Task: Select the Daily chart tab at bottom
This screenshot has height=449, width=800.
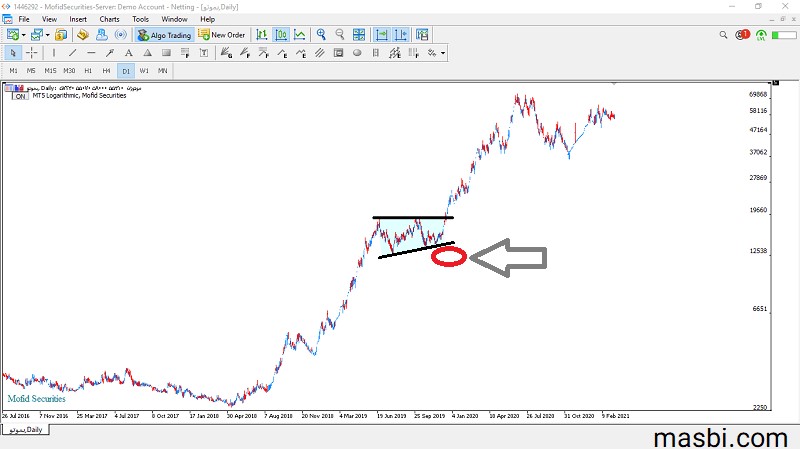Action: click(x=26, y=430)
